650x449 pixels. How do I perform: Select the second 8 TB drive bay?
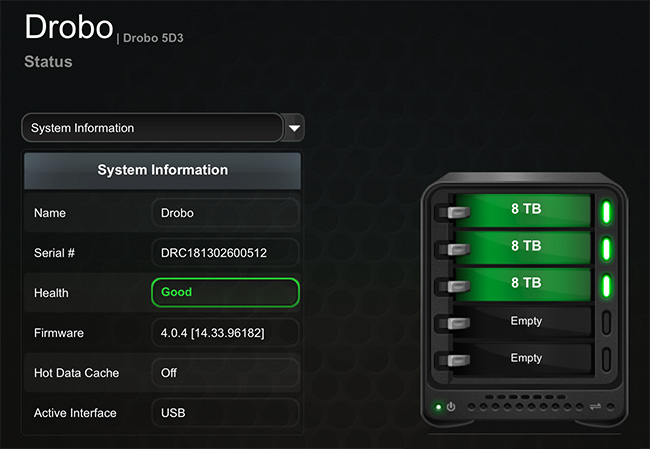coord(522,246)
